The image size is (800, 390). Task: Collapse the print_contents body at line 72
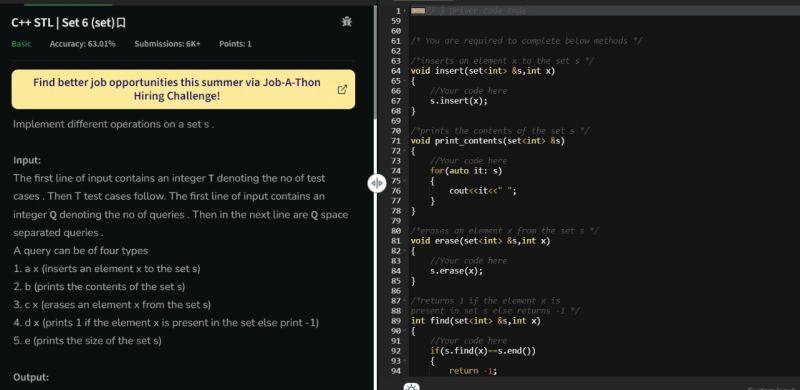[405, 151]
